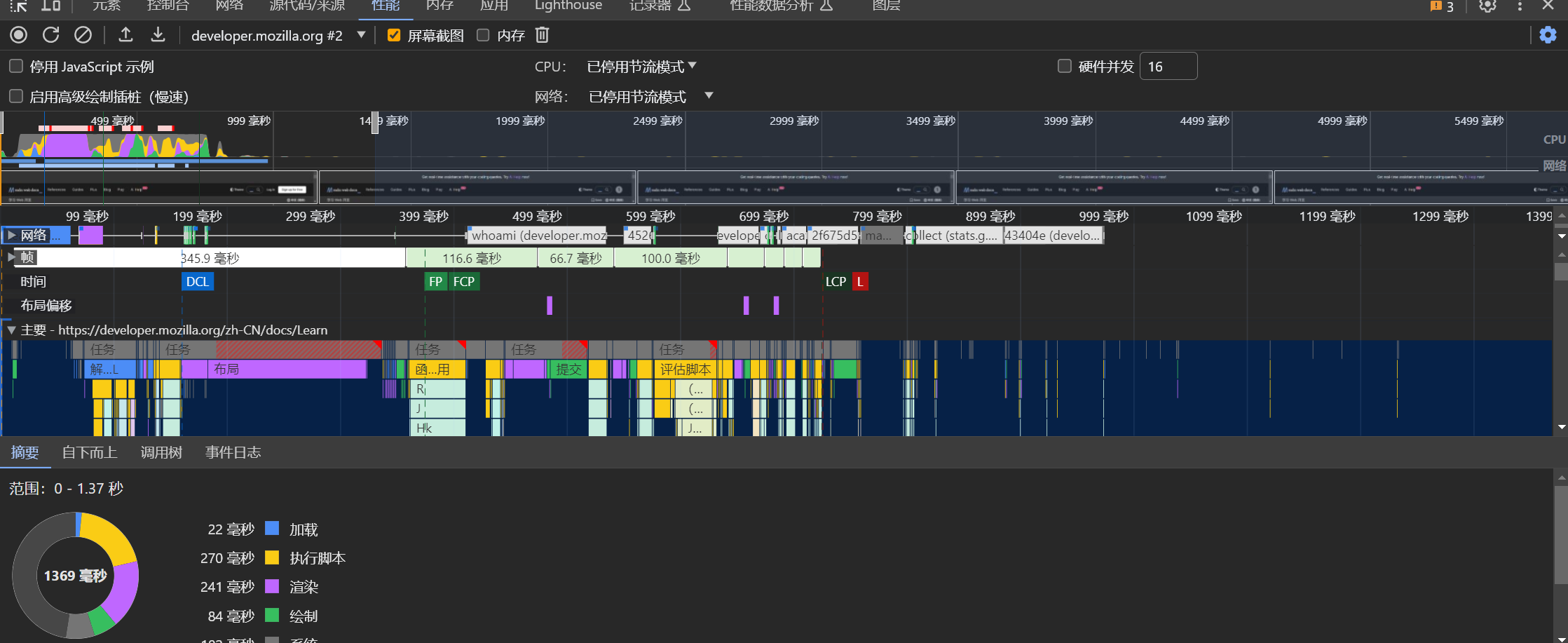Open DevTools settings gear at top right
This screenshot has width=1568, height=643.
click(1487, 6)
